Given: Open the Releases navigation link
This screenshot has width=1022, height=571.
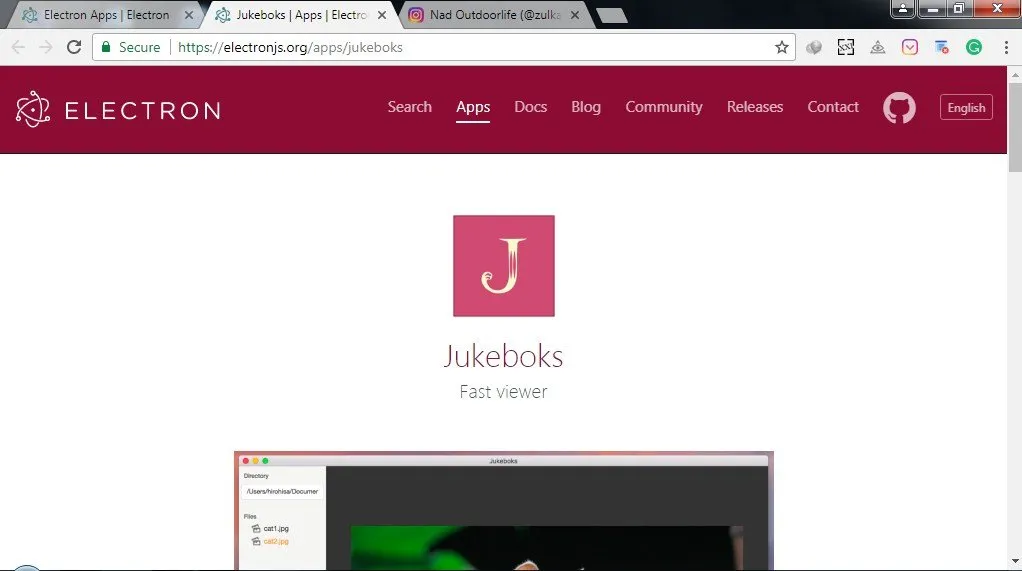Looking at the screenshot, I should click(x=755, y=107).
